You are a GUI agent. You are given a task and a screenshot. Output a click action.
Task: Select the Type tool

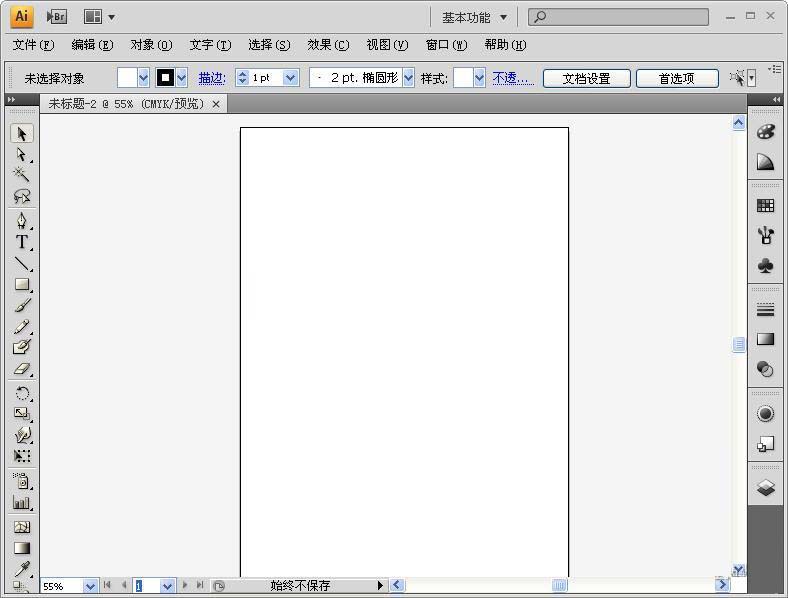tap(21, 242)
